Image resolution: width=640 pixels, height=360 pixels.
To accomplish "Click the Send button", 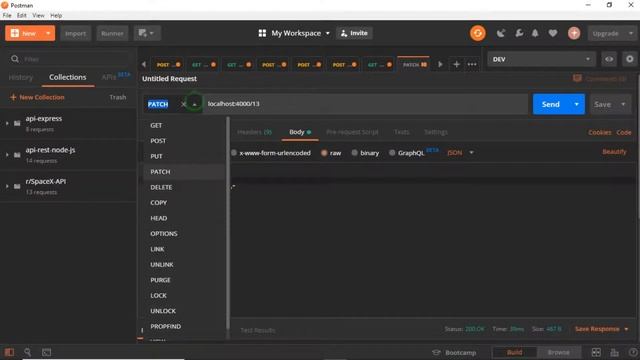I will pyautogui.click(x=551, y=104).
